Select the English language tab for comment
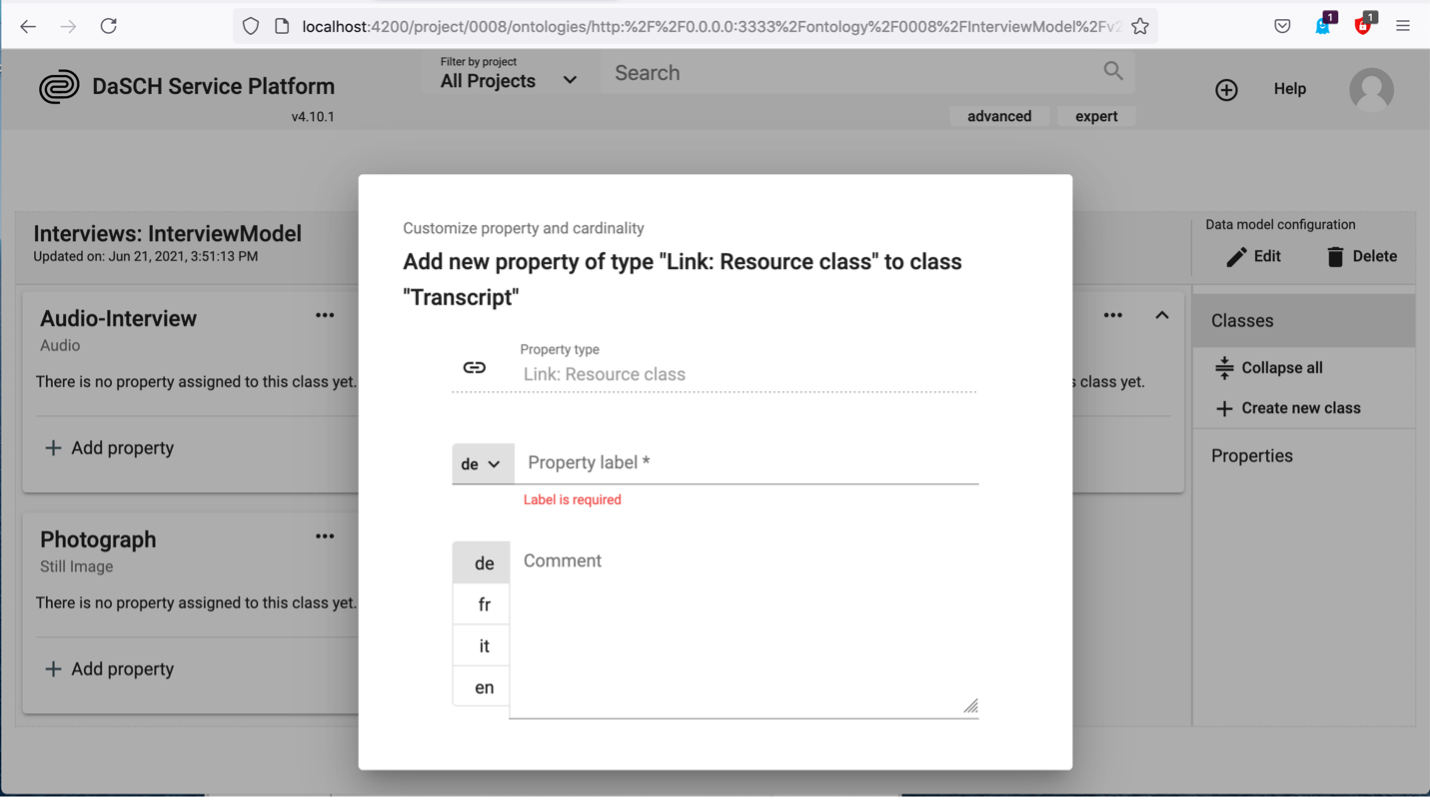The width and height of the screenshot is (1430, 800). click(x=482, y=687)
